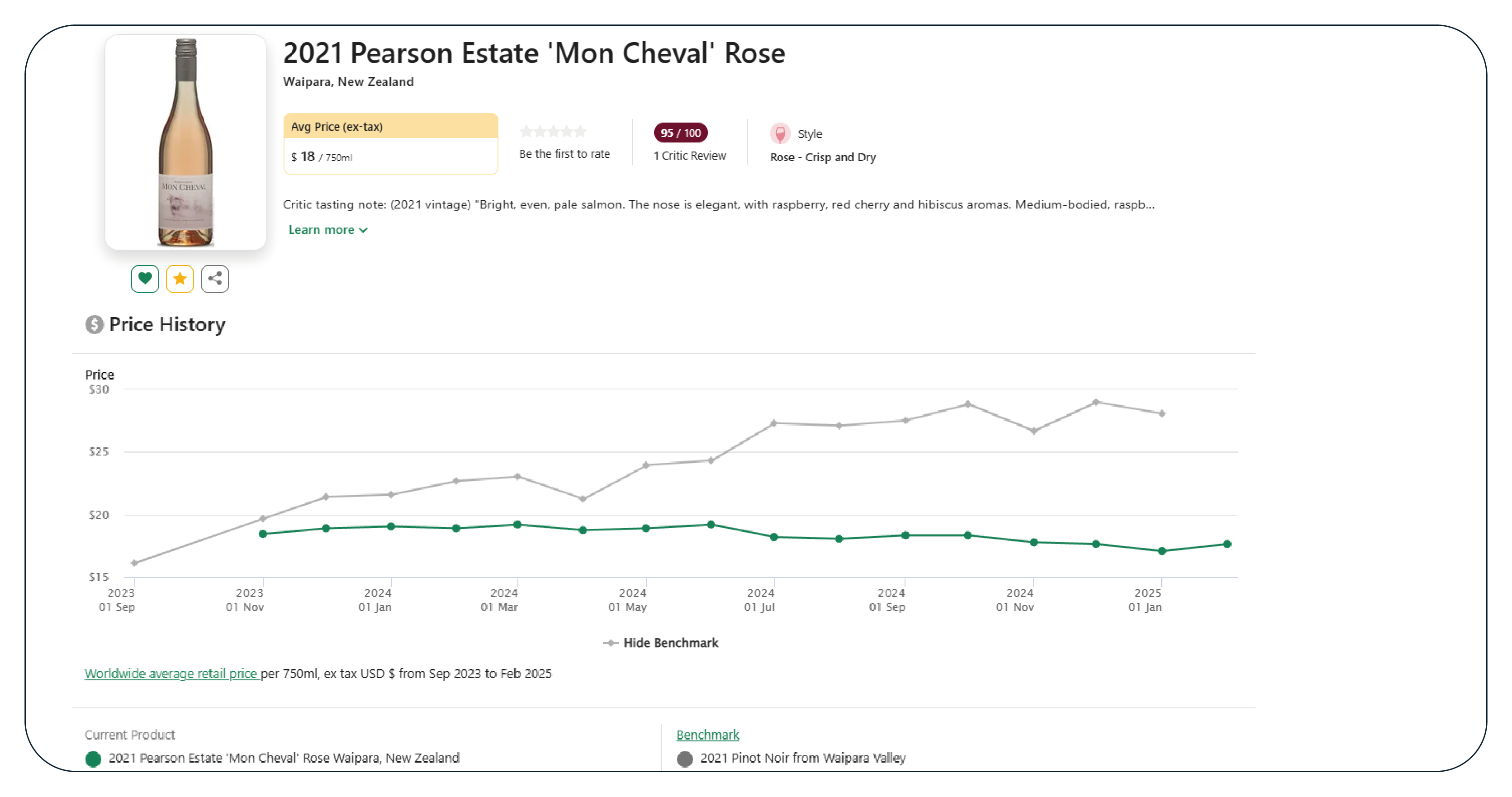Image resolution: width=1512 pixels, height=797 pixels.
Task: Click the critic tasting note text
Action: pyautogui.click(x=718, y=204)
